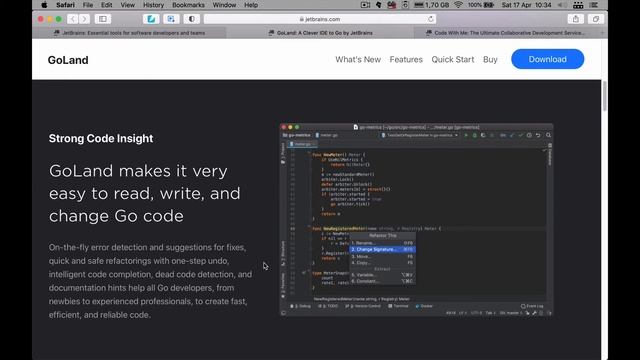Click the volume icon in menu bar
Screen dimensions: 640x360
562,5
